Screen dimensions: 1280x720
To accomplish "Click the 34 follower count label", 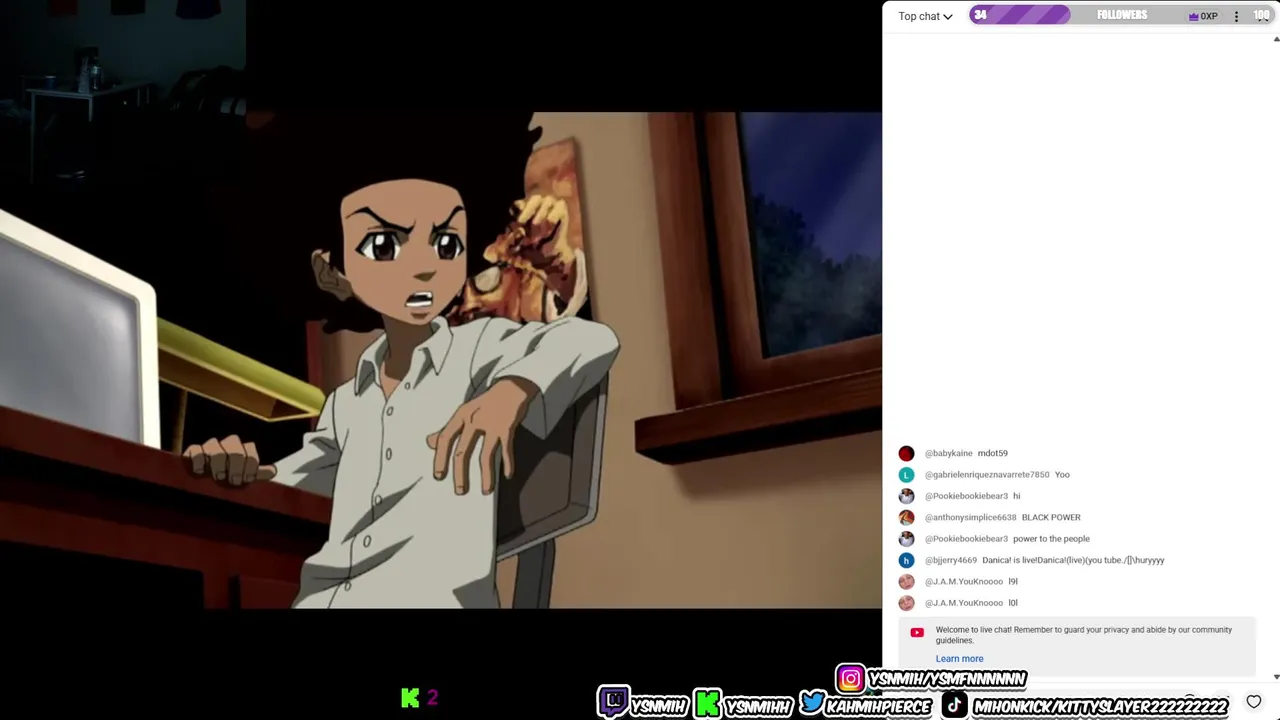I will tap(980, 15).
